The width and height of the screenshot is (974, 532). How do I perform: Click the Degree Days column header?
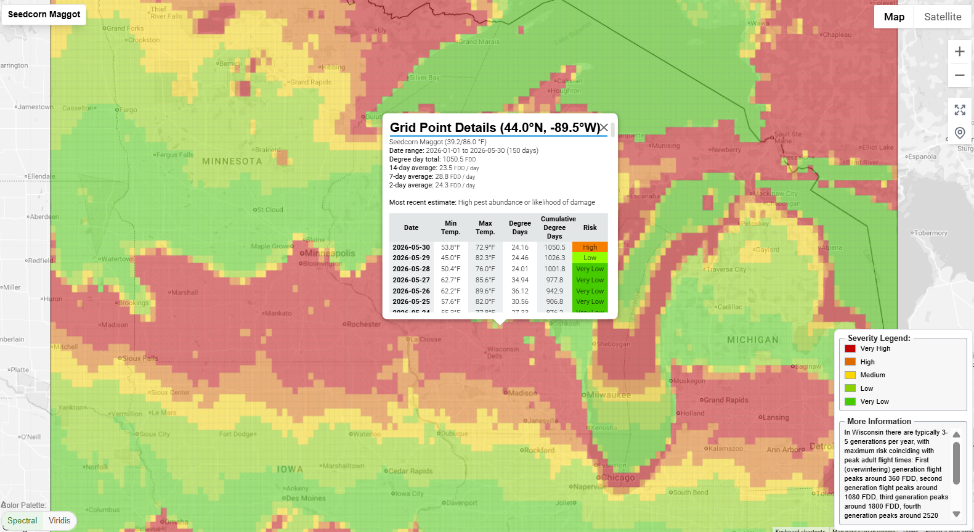pyautogui.click(x=520, y=227)
